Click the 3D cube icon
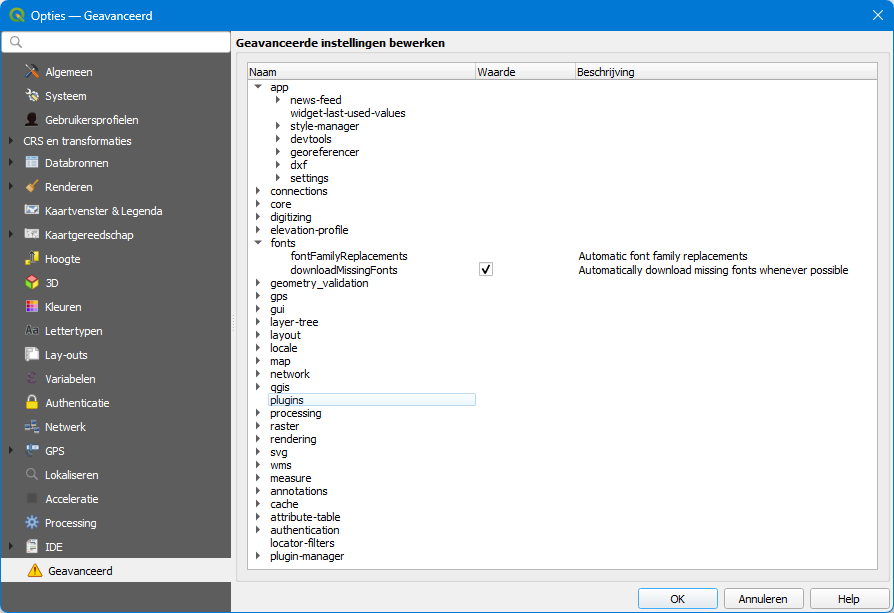Image resolution: width=894 pixels, height=613 pixels. click(32, 282)
